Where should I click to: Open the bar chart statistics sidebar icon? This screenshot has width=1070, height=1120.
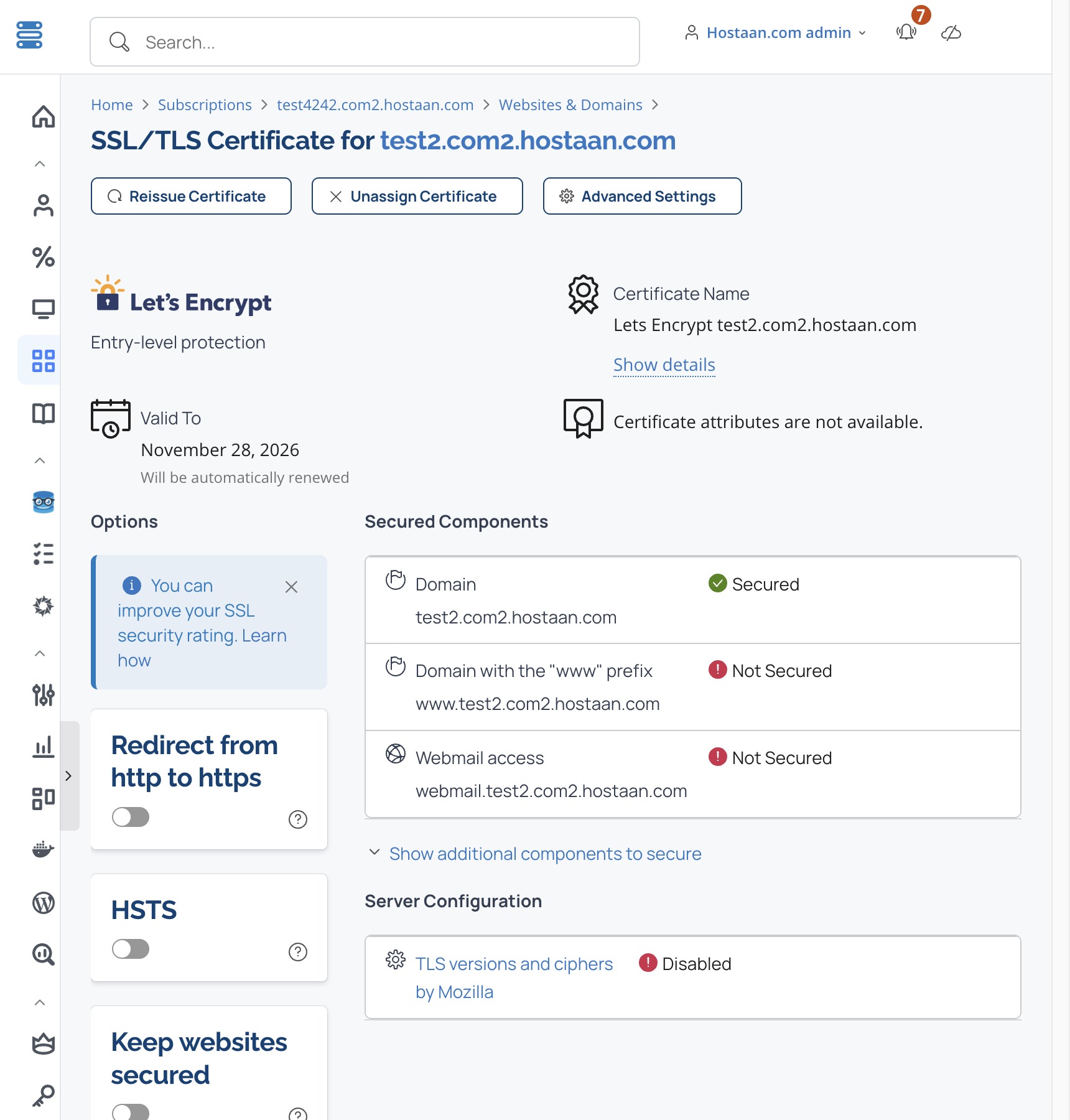point(43,746)
